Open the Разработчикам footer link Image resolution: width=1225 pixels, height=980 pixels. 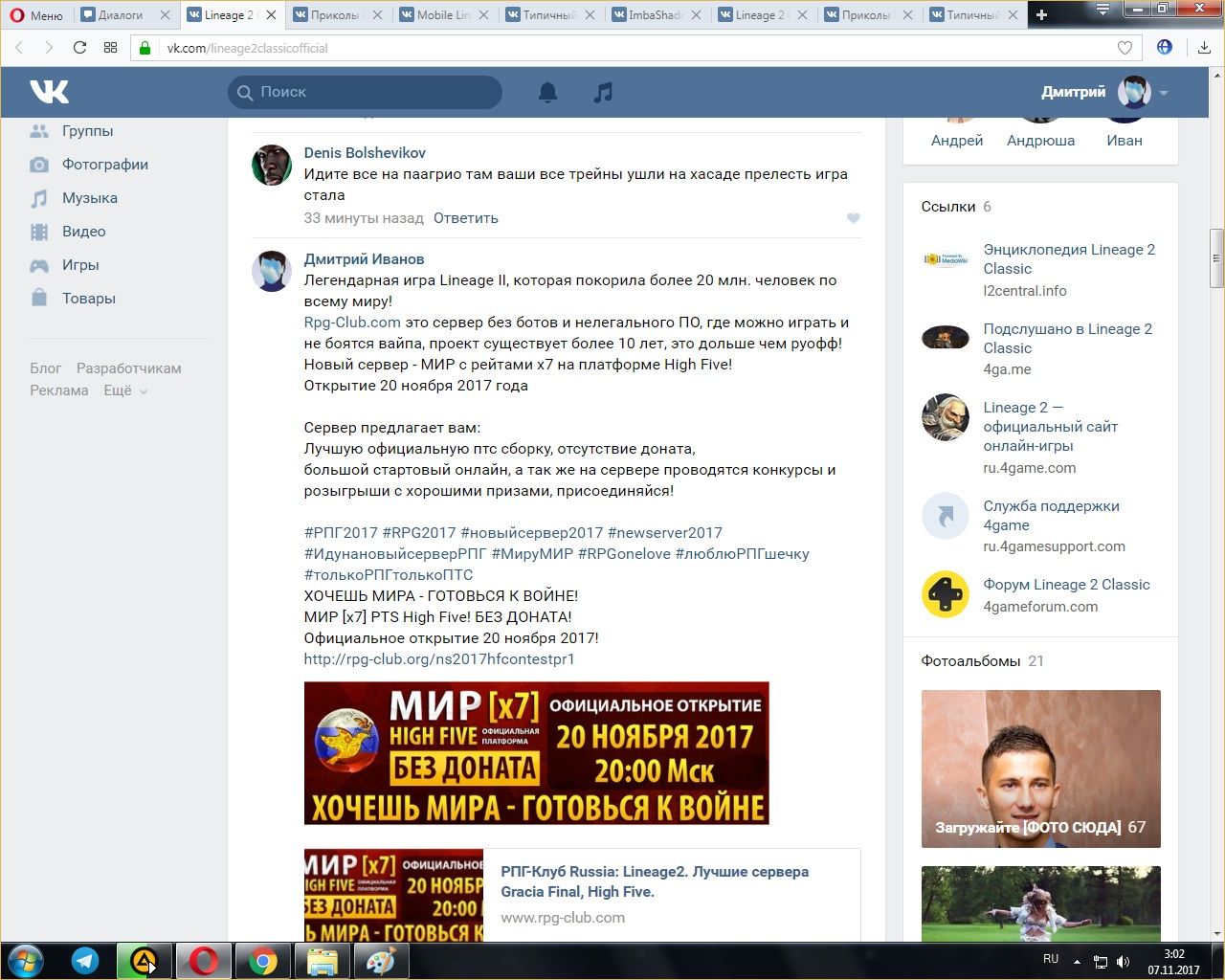coord(129,368)
